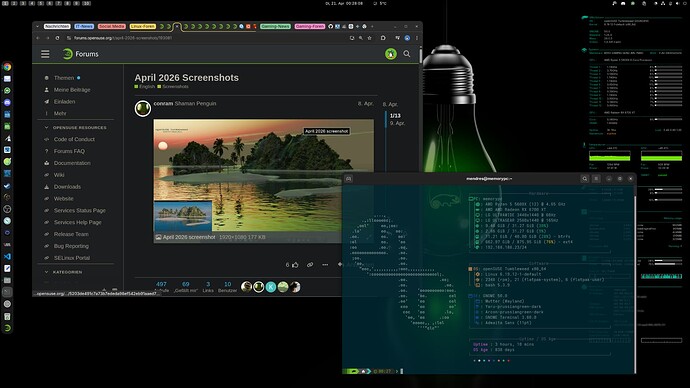This screenshot has width=690, height=388.
Task: Click the topic timeline 1/13 scroller
Action: click(x=395, y=116)
